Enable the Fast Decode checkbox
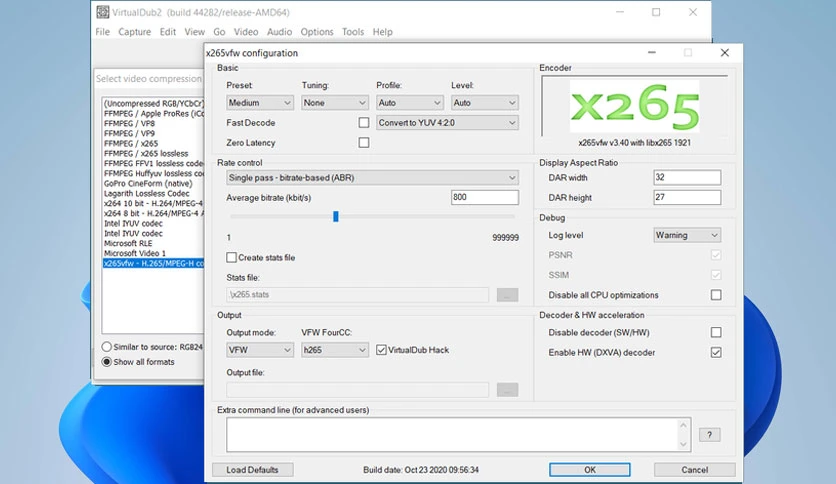 coord(364,123)
